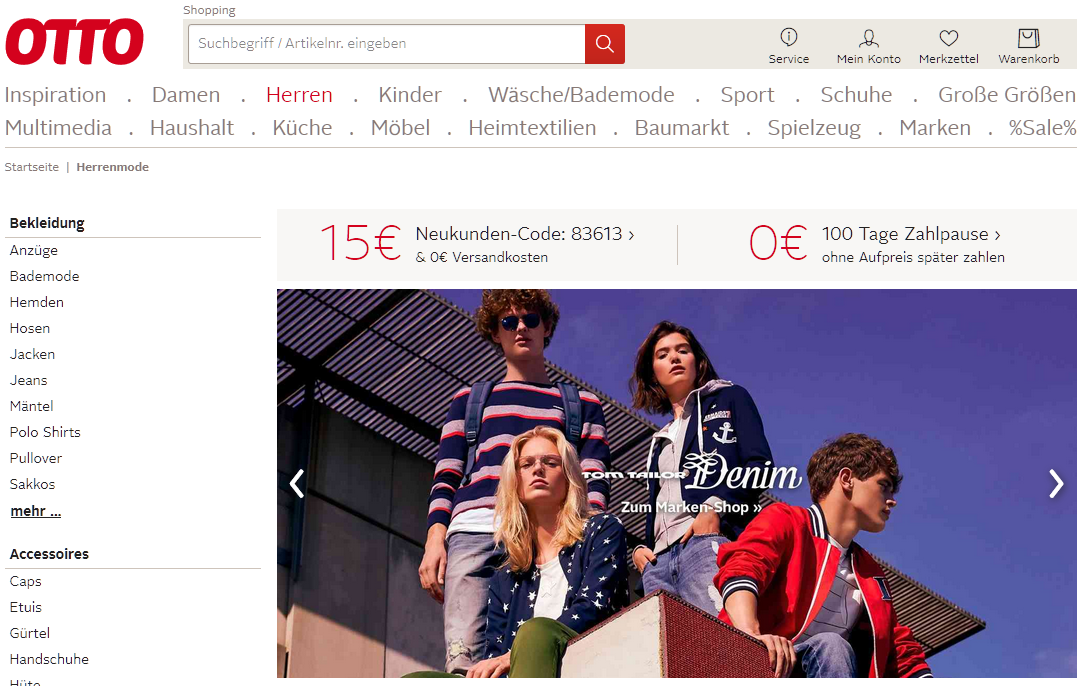The width and height of the screenshot is (1086, 686).
Task: Click the Tom Tailor Denim banner photo
Action: [677, 483]
